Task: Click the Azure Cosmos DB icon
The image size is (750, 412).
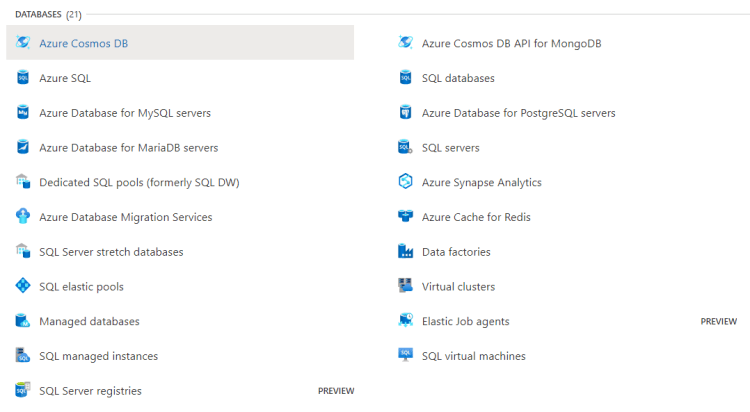Action: pos(23,43)
